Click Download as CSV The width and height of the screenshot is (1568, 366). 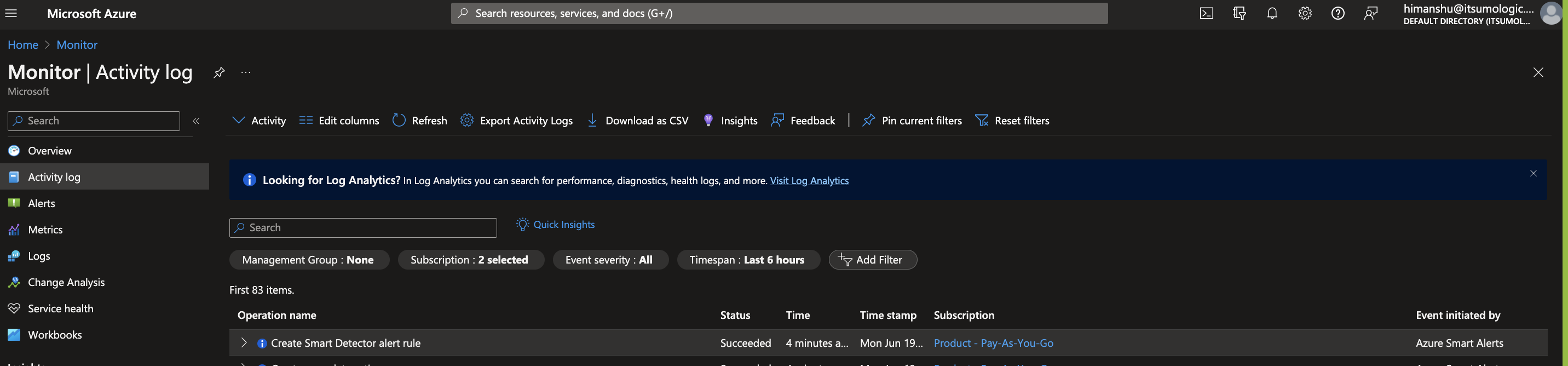637,121
